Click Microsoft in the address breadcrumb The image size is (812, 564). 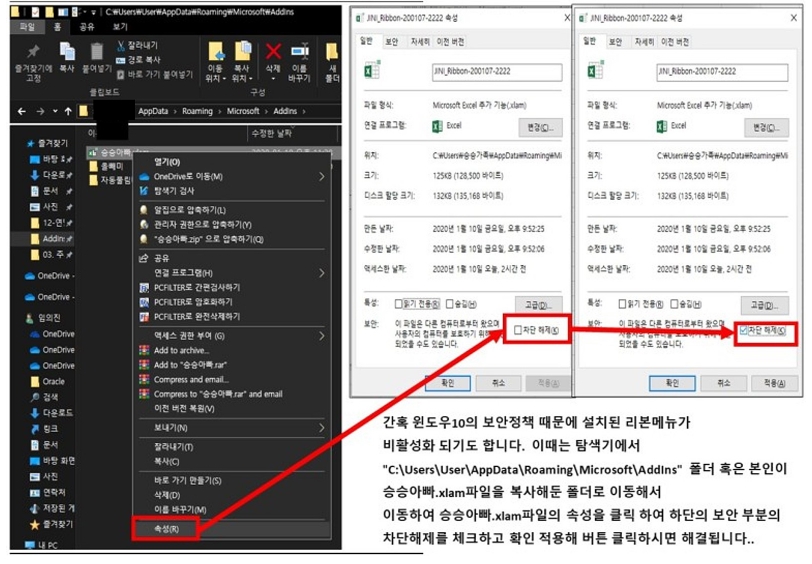pos(243,111)
